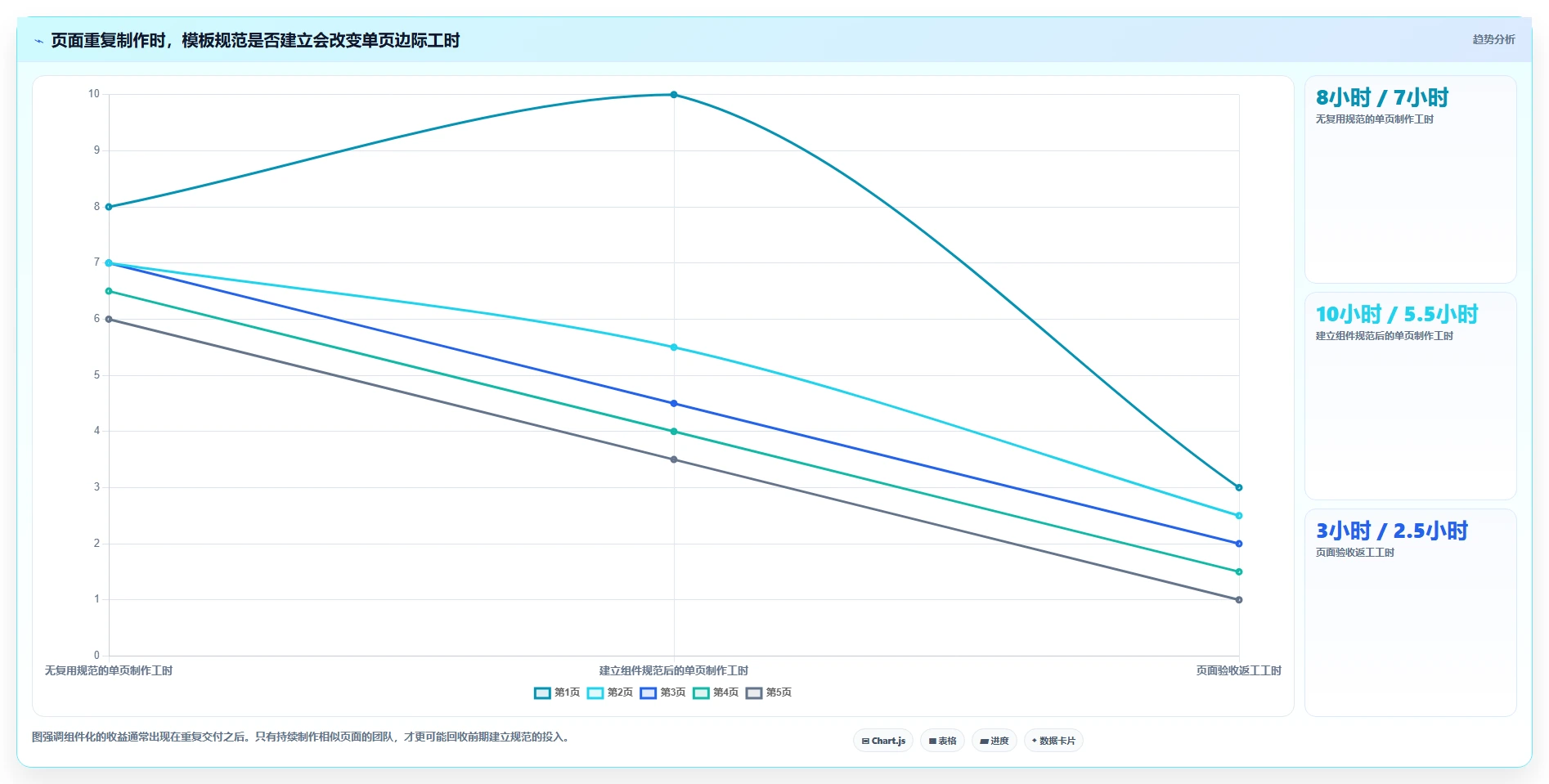The width and height of the screenshot is (1549, 784).
Task: Toggle the 第2页 legend swatch
Action: coord(595,693)
